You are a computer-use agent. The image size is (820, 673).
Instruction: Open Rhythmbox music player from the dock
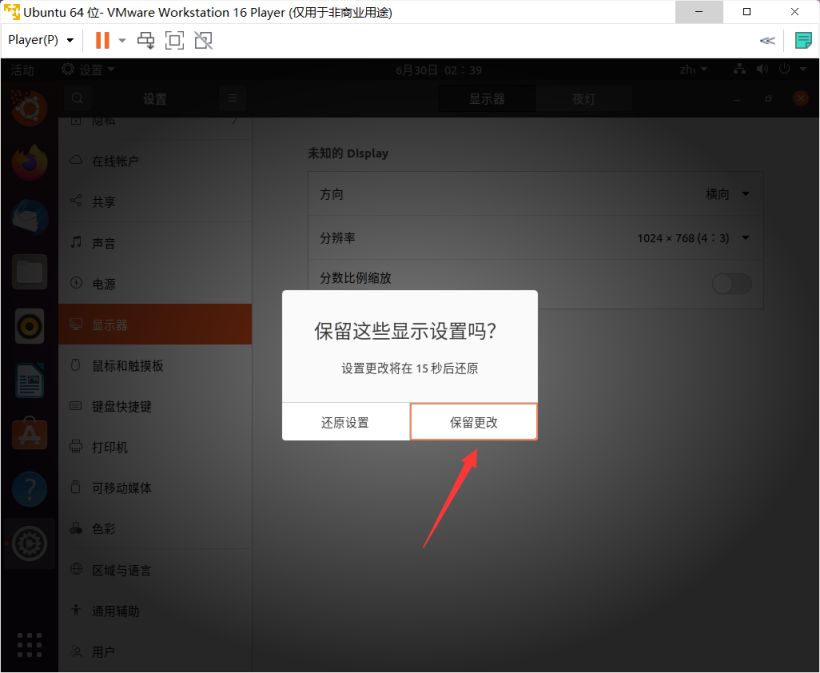pyautogui.click(x=29, y=325)
